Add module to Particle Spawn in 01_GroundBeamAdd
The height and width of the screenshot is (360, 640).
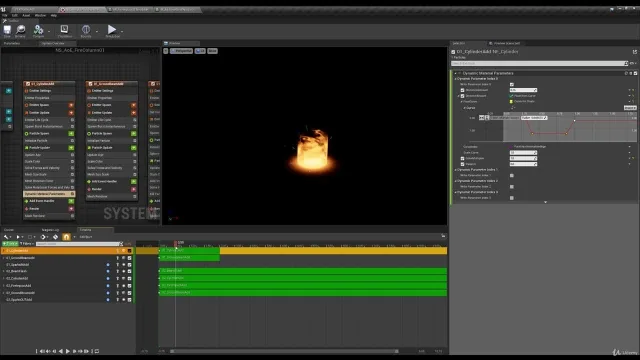click(x=133, y=133)
